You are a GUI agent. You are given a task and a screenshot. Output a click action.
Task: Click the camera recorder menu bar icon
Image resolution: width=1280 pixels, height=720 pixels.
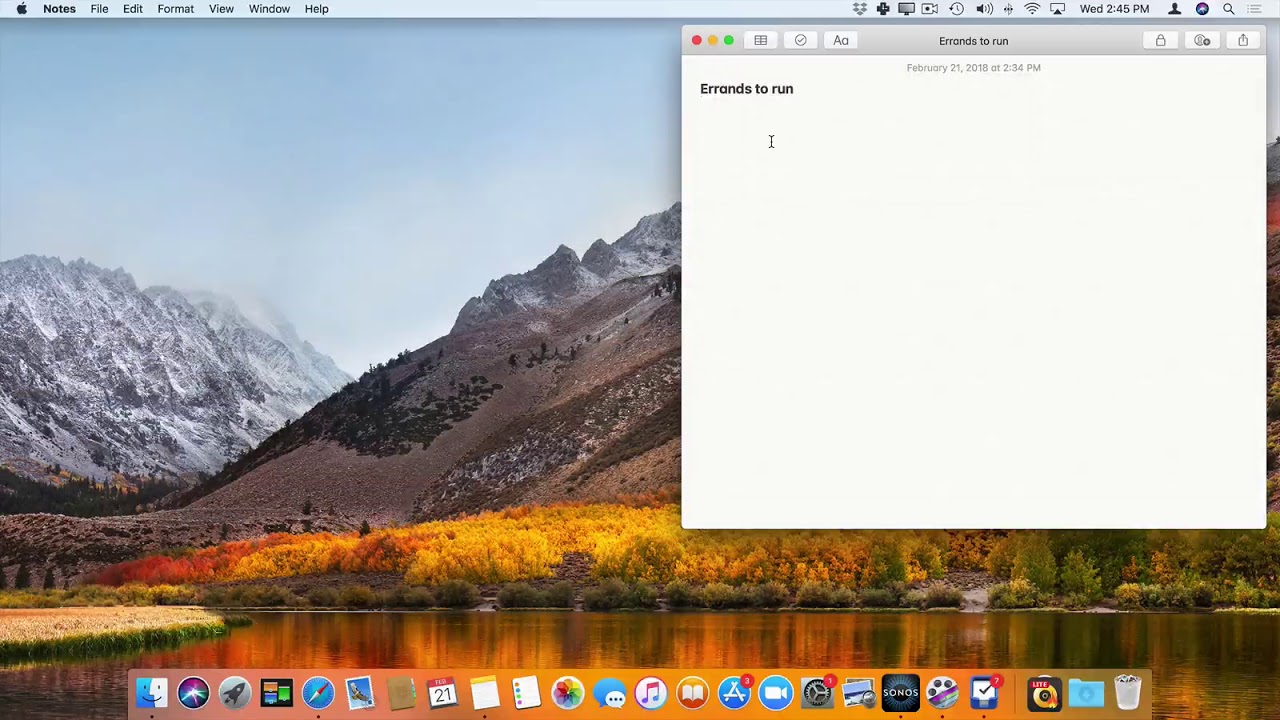click(930, 9)
